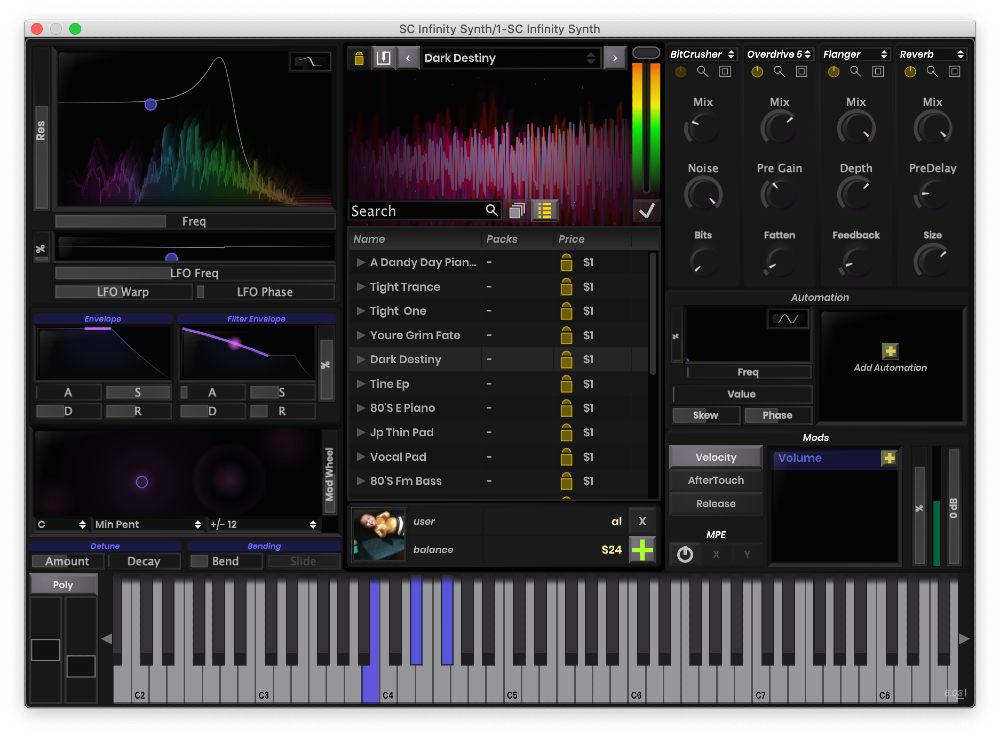Toggle the MPE power button
This screenshot has width=1000, height=737.
tap(685, 554)
